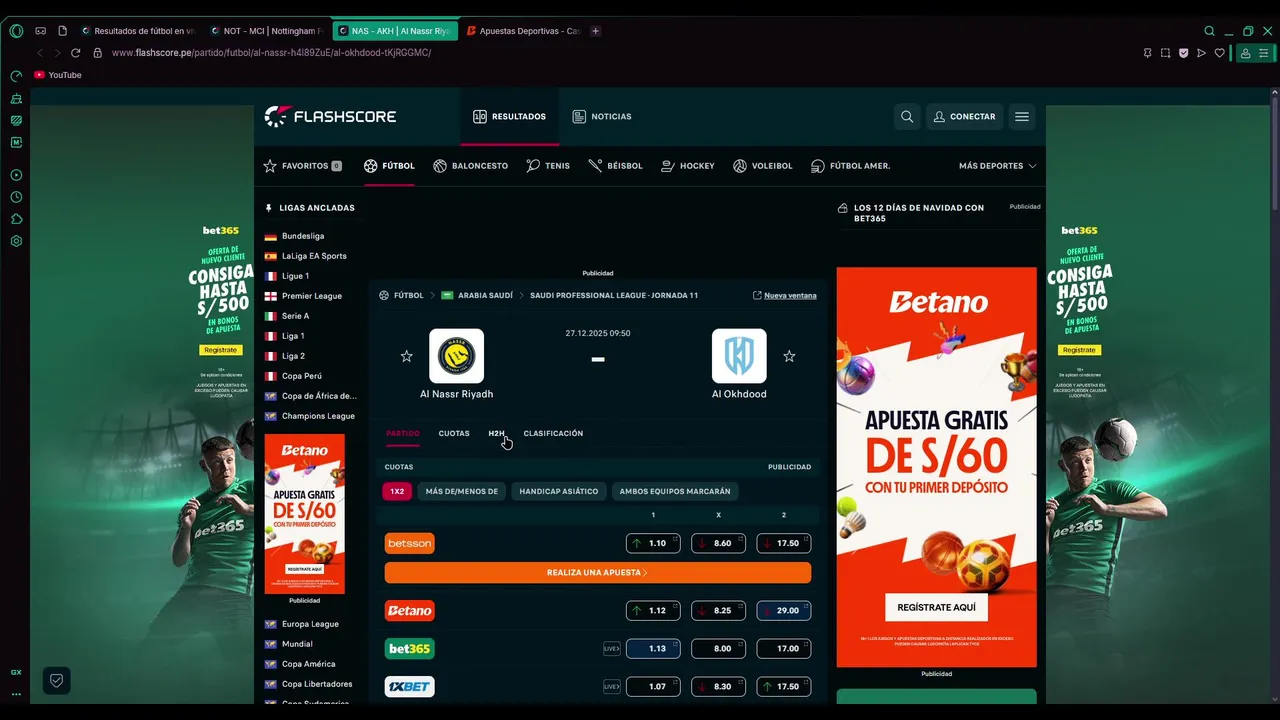Open new tab with plus icon

click(x=596, y=31)
